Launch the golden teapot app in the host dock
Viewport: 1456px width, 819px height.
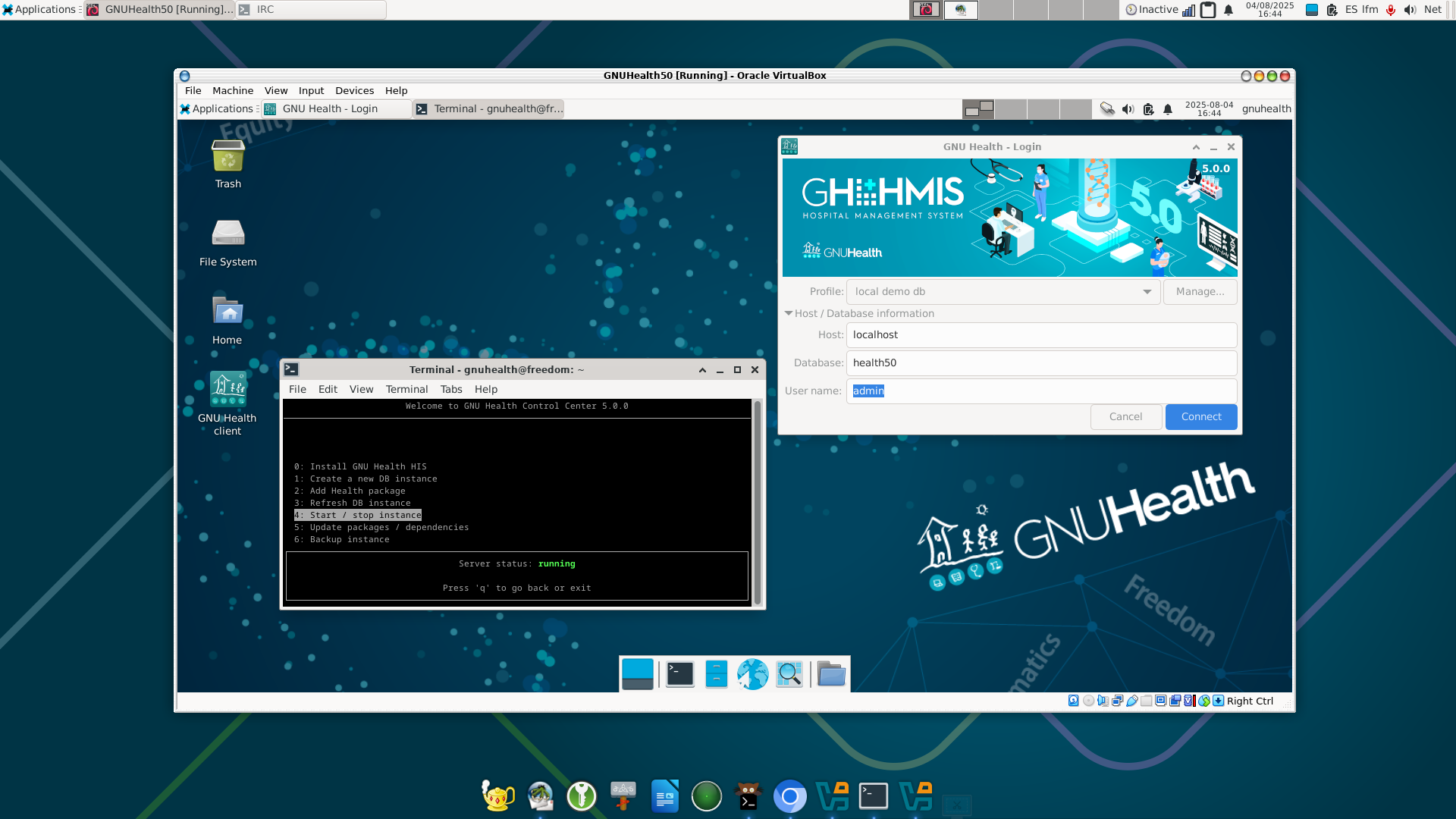(498, 796)
